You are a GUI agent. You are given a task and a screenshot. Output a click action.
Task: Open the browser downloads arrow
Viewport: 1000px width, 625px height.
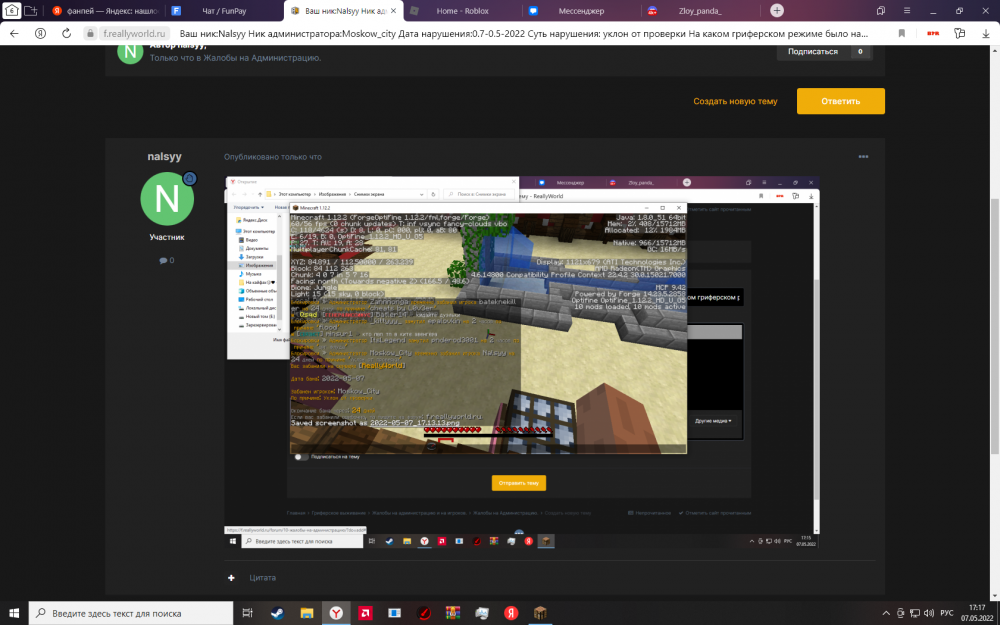click(986, 33)
